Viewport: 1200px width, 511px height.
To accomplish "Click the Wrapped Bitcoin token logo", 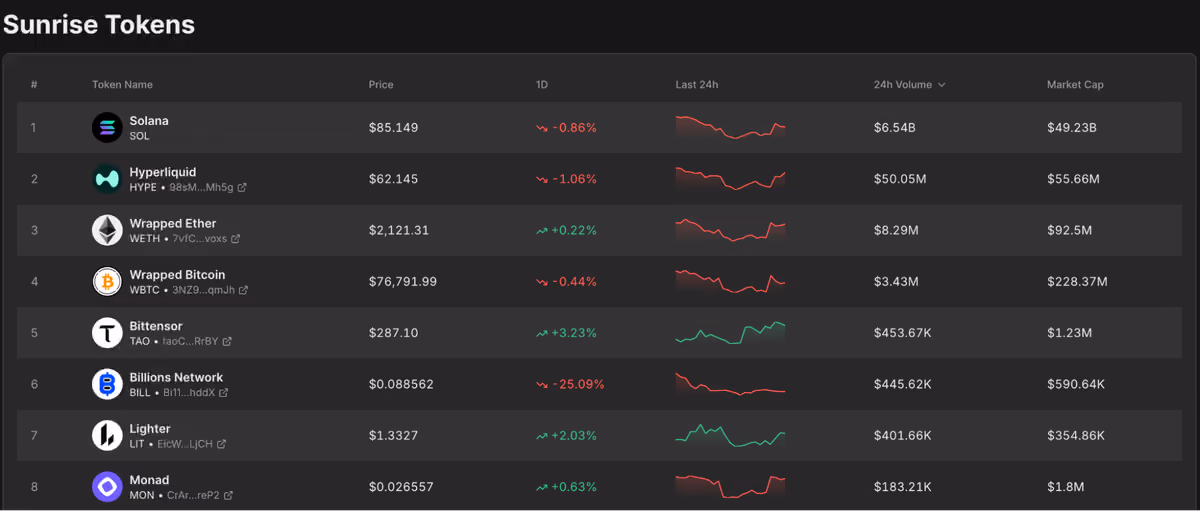I will [107, 281].
